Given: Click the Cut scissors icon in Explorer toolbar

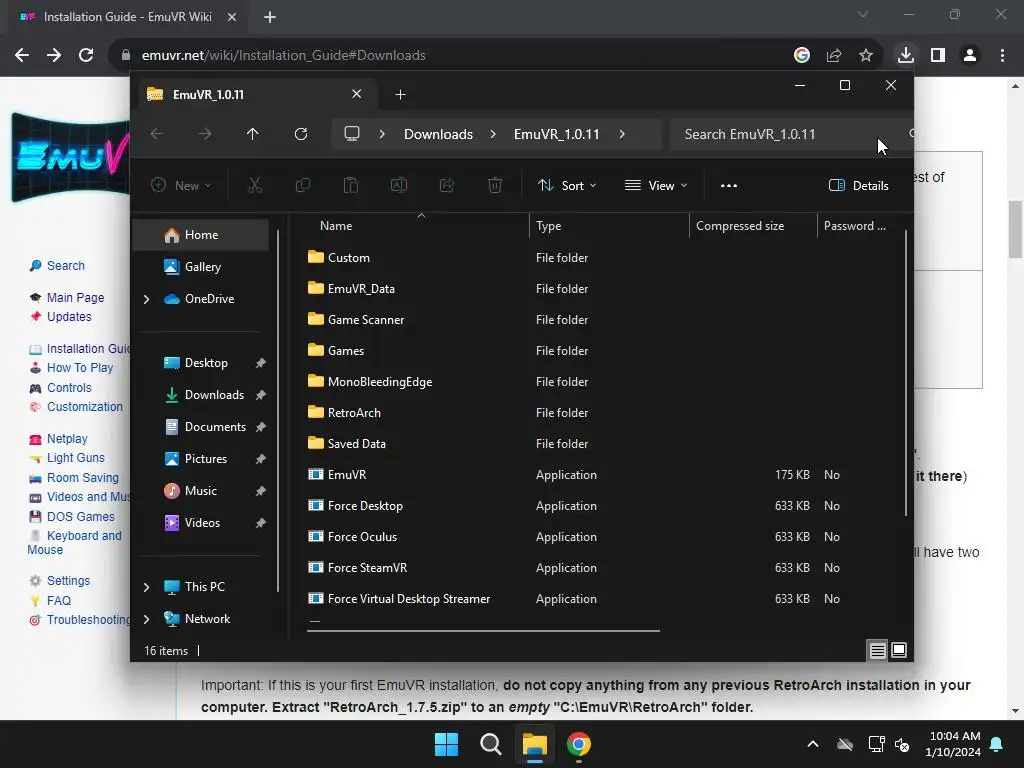Looking at the screenshot, I should click(x=255, y=185).
